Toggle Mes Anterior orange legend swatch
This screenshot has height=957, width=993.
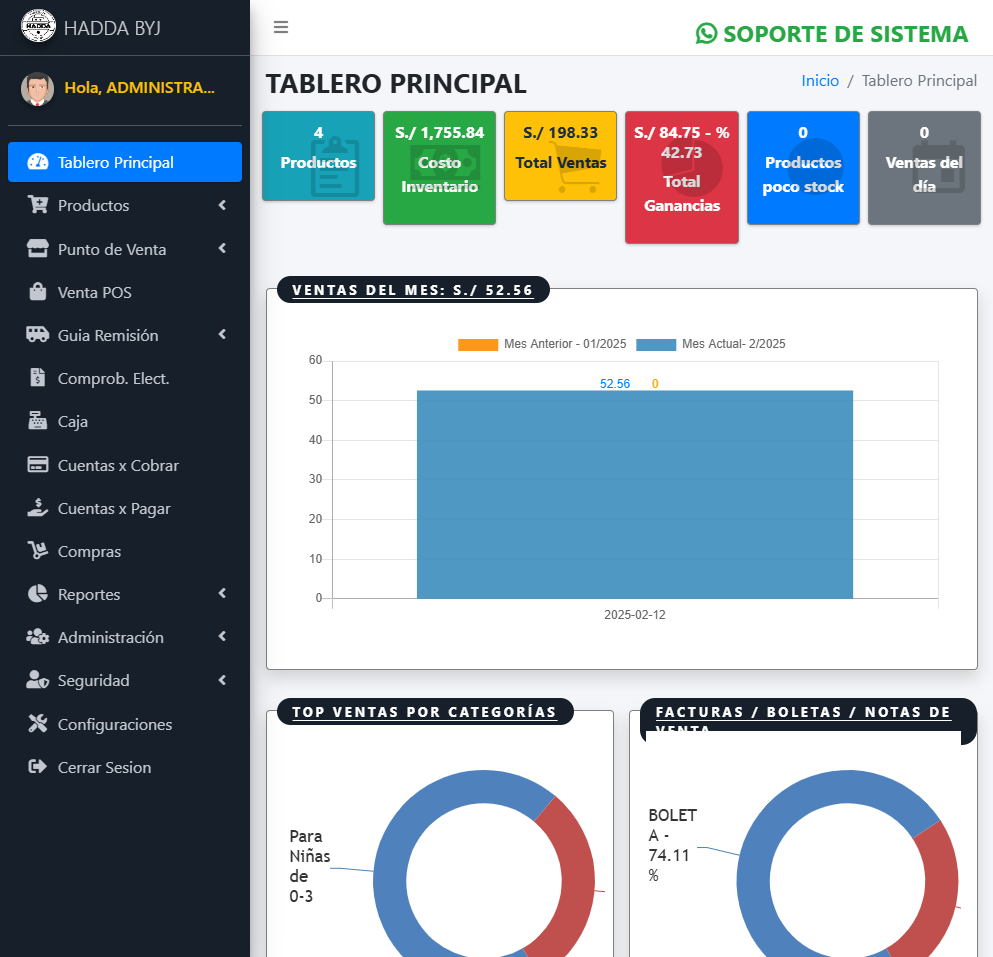(x=478, y=345)
